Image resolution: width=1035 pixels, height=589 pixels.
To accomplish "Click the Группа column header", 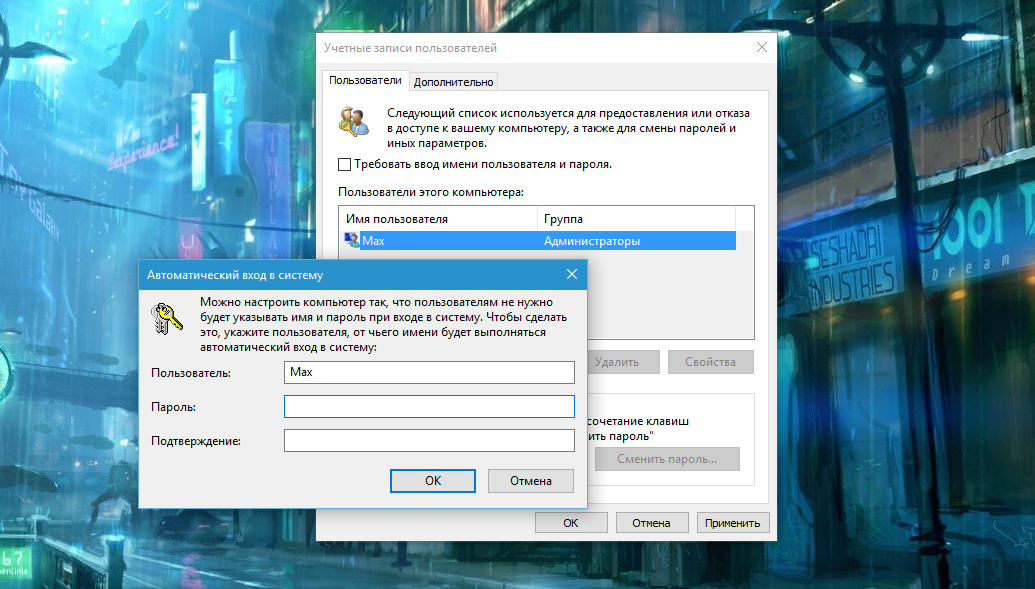I will coord(635,219).
